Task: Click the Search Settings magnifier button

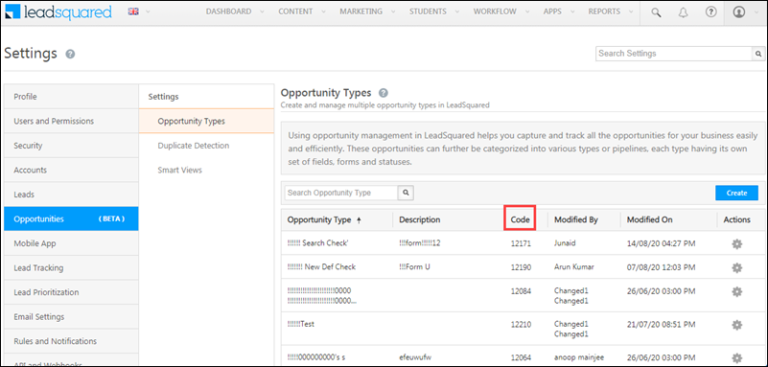Action: [x=758, y=54]
